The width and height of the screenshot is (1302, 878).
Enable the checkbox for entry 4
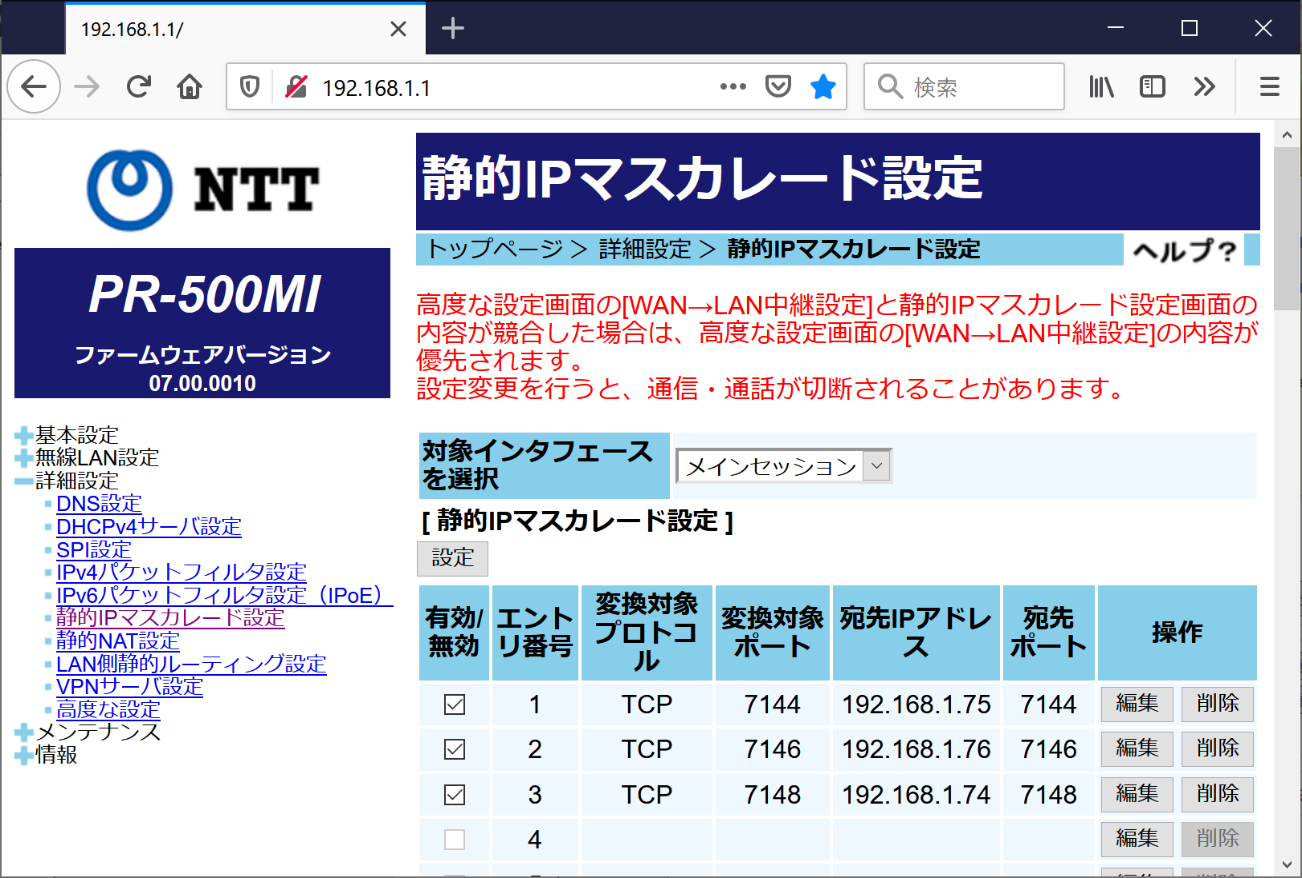(454, 839)
